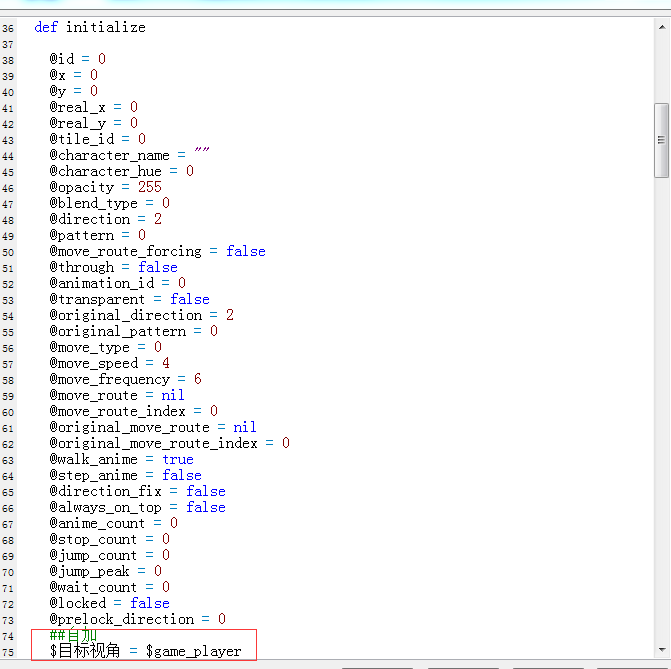The width and height of the screenshot is (671, 669).
Task: Click the '@stop_count = 0' line
Action: pyautogui.click(x=110, y=539)
